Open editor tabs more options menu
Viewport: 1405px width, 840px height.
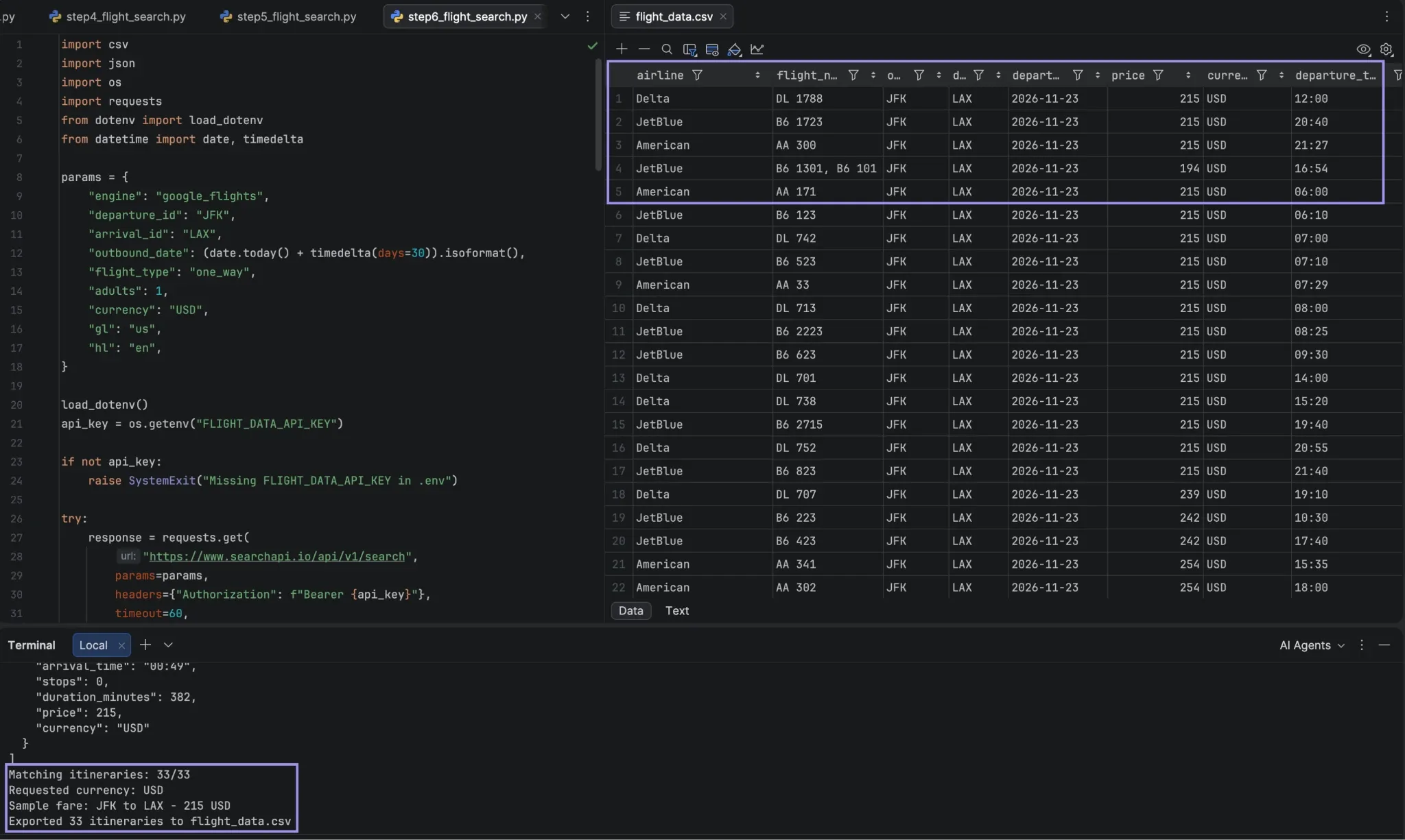point(587,16)
